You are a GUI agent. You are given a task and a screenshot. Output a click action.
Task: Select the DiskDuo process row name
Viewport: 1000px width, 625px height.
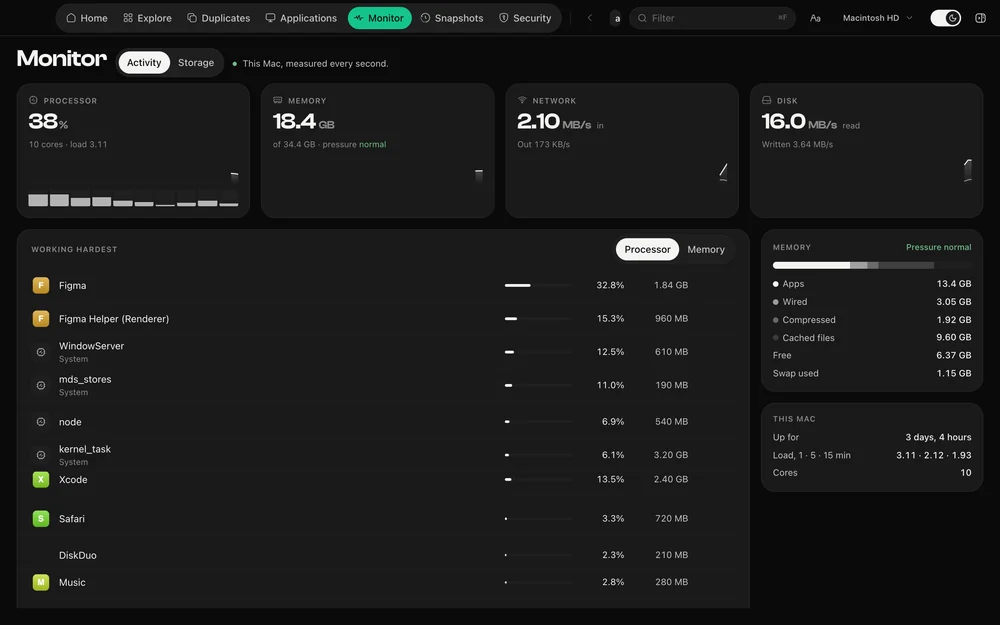click(78, 555)
